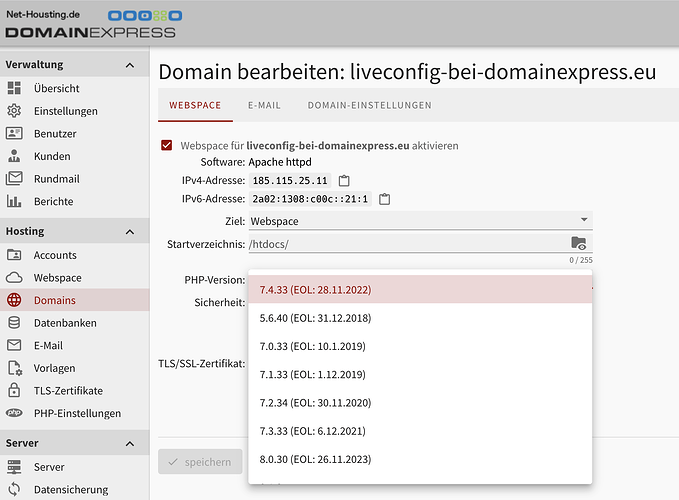Click the Übersicht dashboard icon

click(14, 88)
